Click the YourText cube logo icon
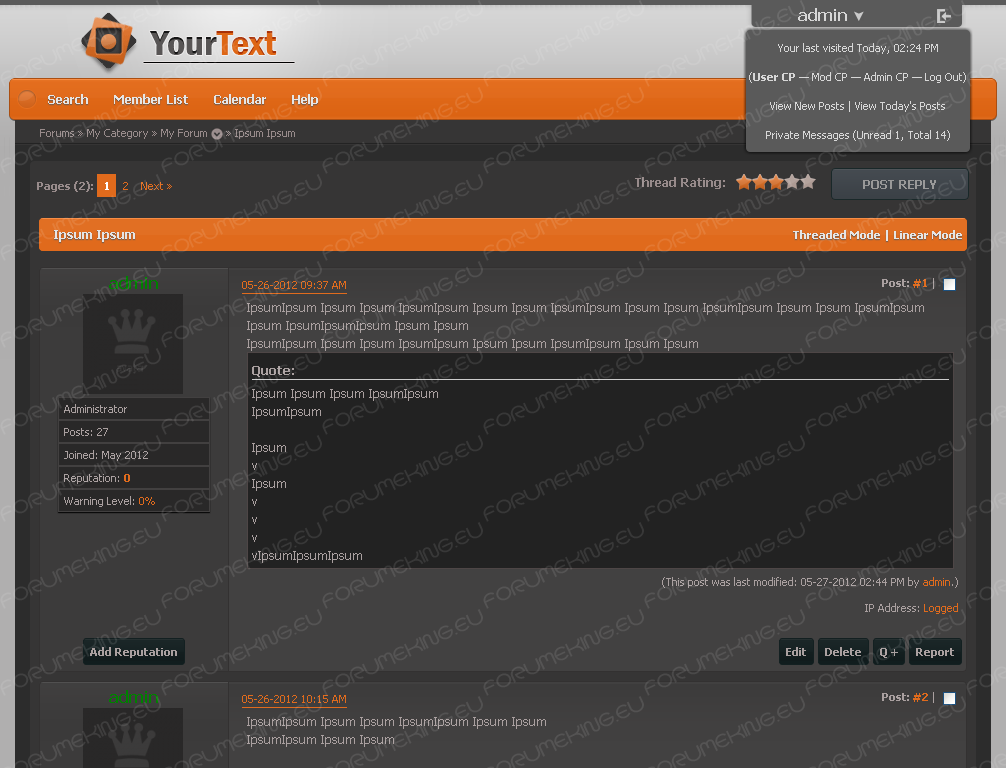1006x768 pixels. (x=108, y=42)
